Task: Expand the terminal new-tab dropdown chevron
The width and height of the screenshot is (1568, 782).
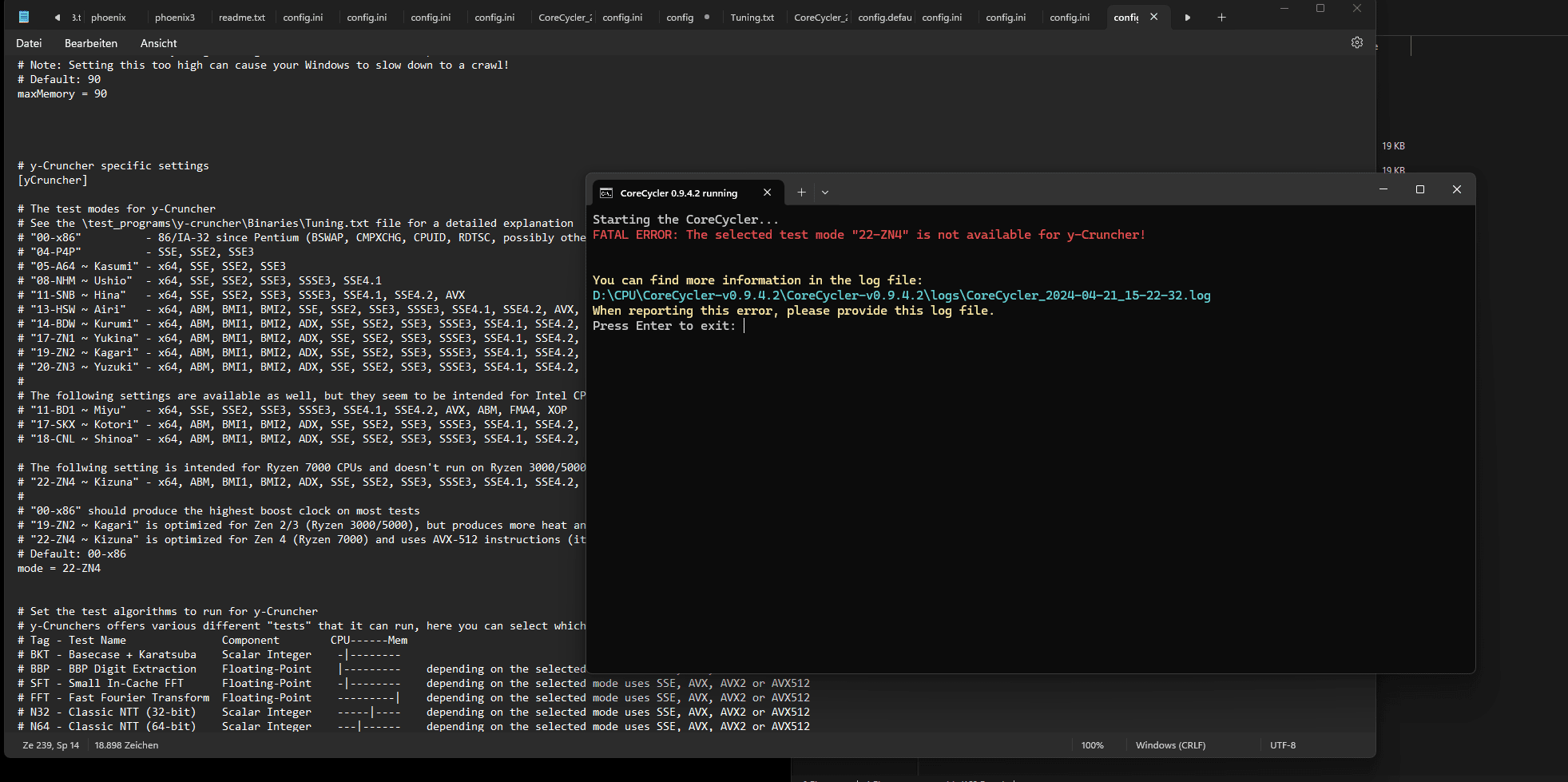Action: point(825,193)
